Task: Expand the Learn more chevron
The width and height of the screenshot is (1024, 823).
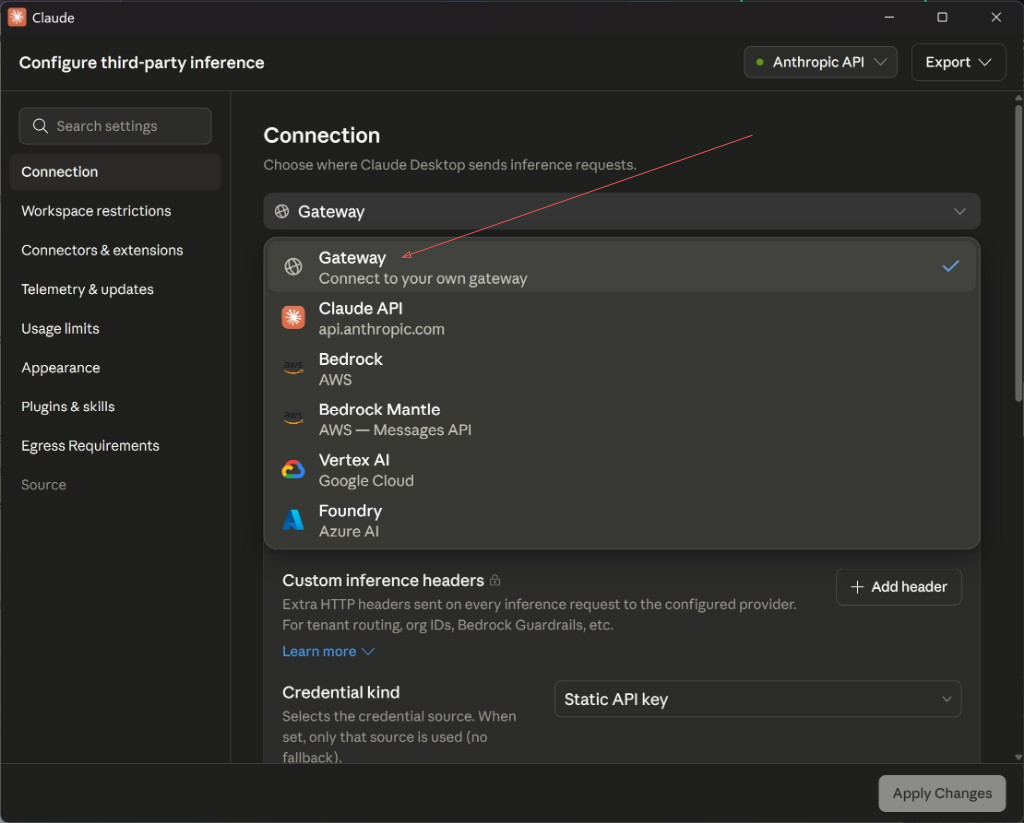Action: [368, 651]
